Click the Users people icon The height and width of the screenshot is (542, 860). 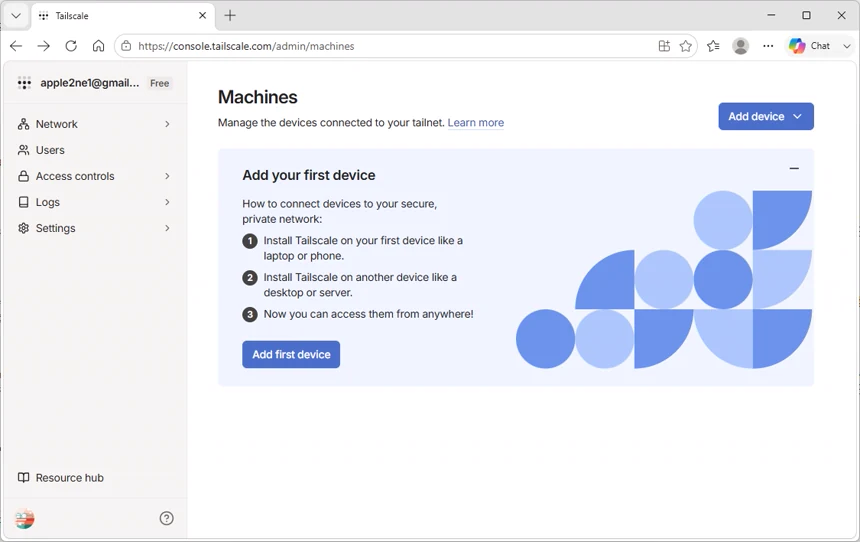(x=24, y=150)
